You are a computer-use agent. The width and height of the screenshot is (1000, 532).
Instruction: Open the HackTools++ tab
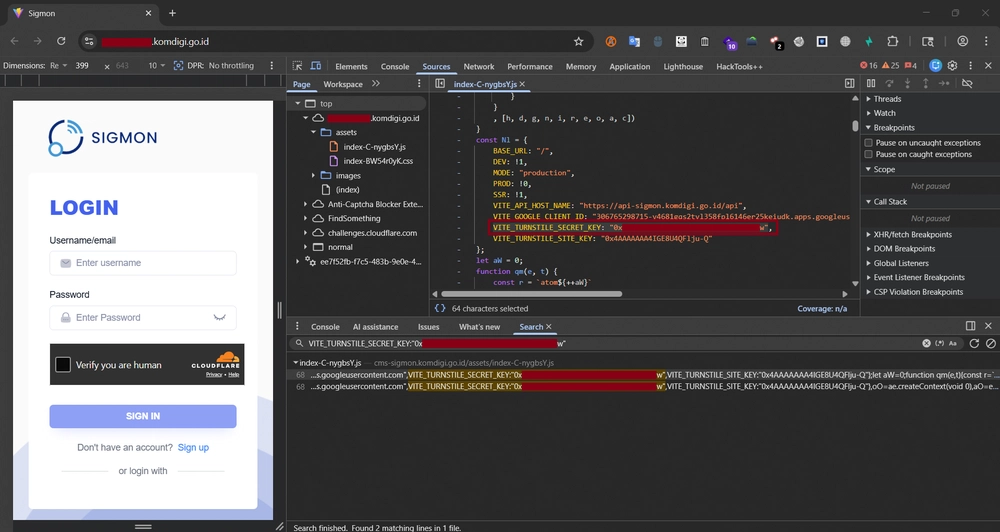(x=739, y=66)
